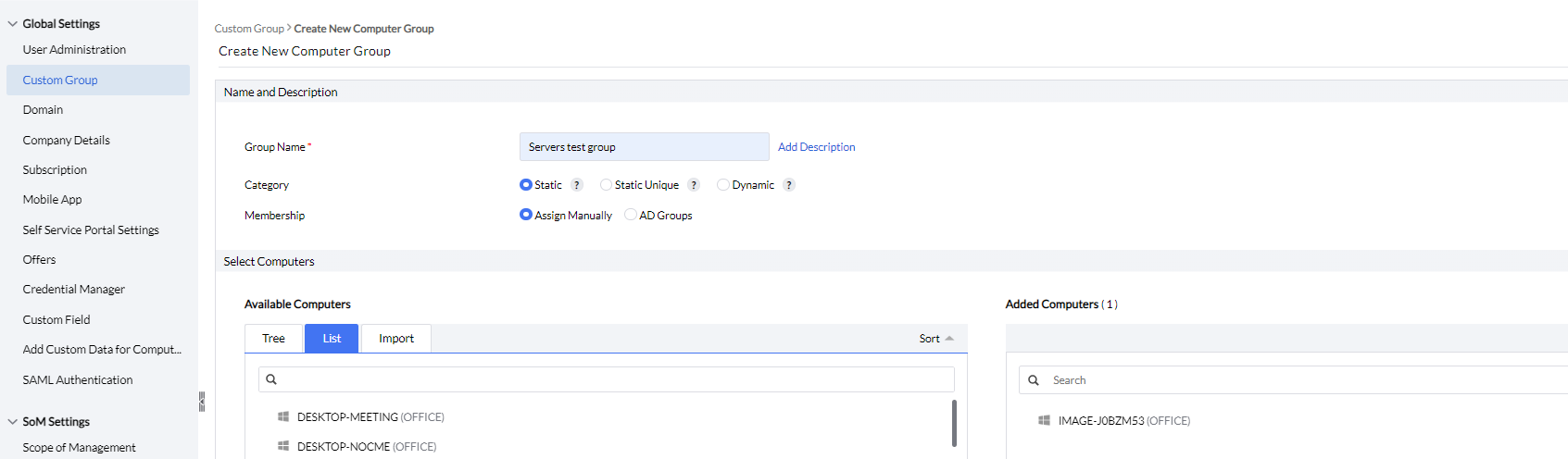Collapse the SoM Settings section

coord(13,422)
